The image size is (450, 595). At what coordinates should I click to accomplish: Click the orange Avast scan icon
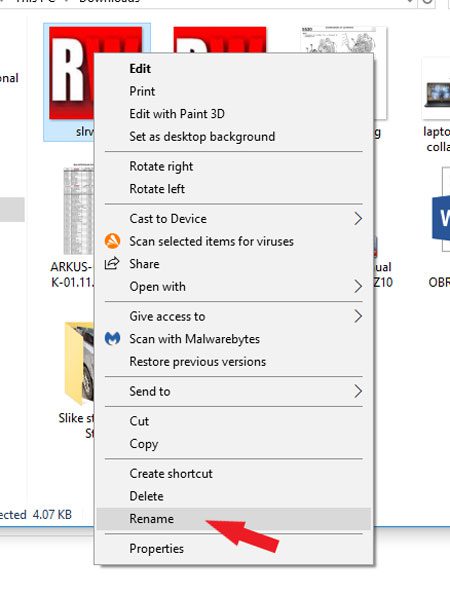112,241
